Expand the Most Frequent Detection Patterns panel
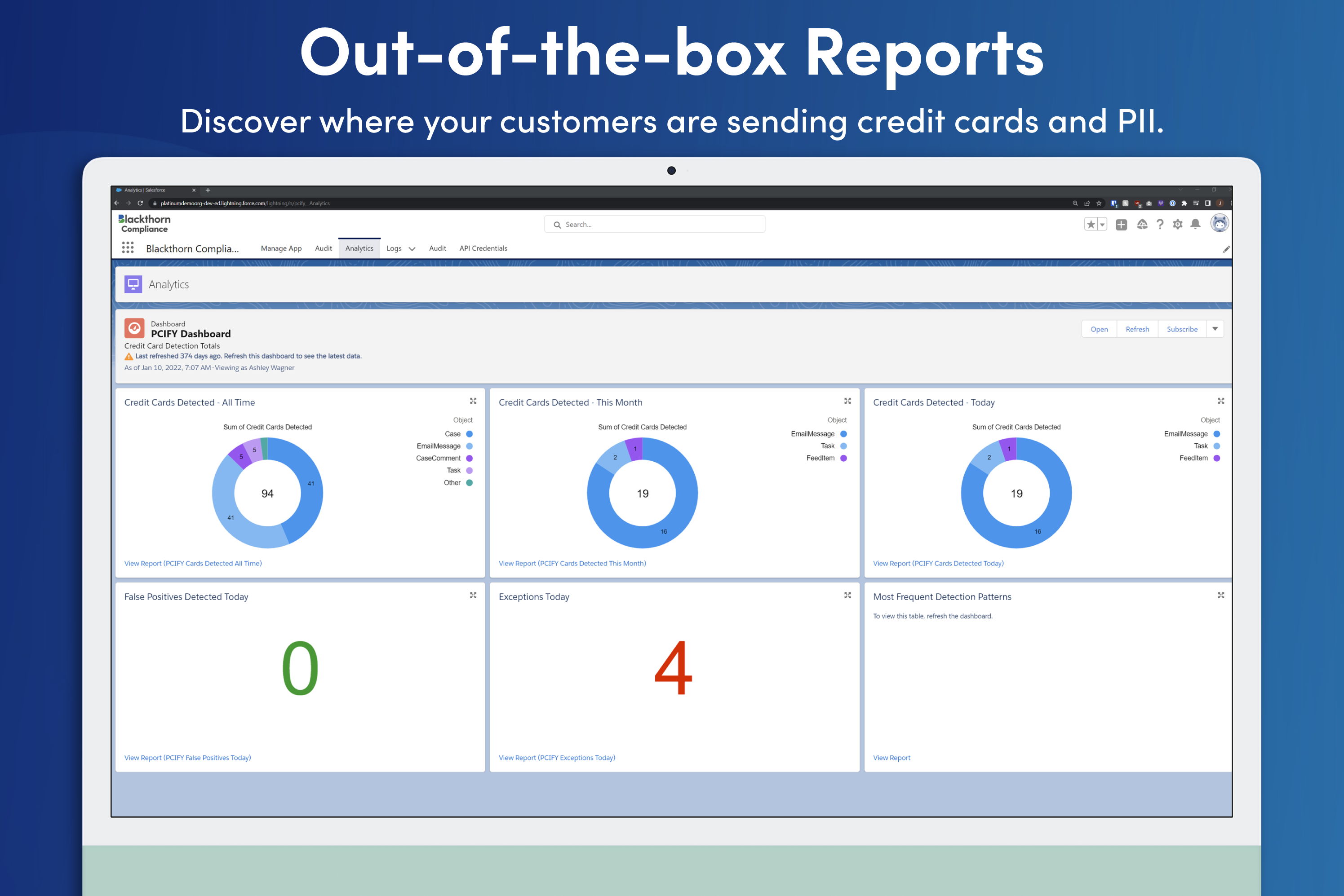Image resolution: width=1344 pixels, height=896 pixels. pos(1220,596)
